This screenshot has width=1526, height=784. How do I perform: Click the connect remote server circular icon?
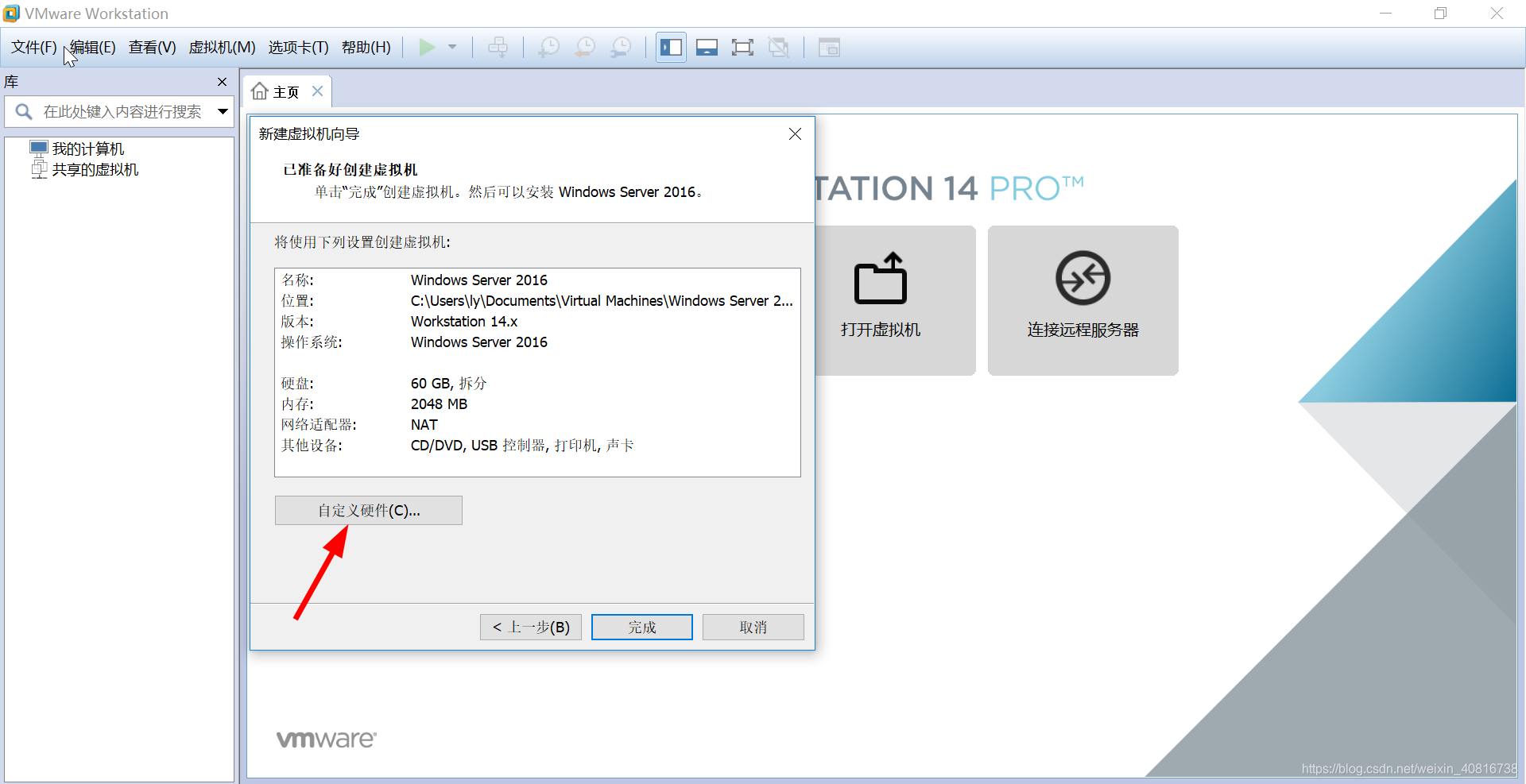tap(1083, 278)
